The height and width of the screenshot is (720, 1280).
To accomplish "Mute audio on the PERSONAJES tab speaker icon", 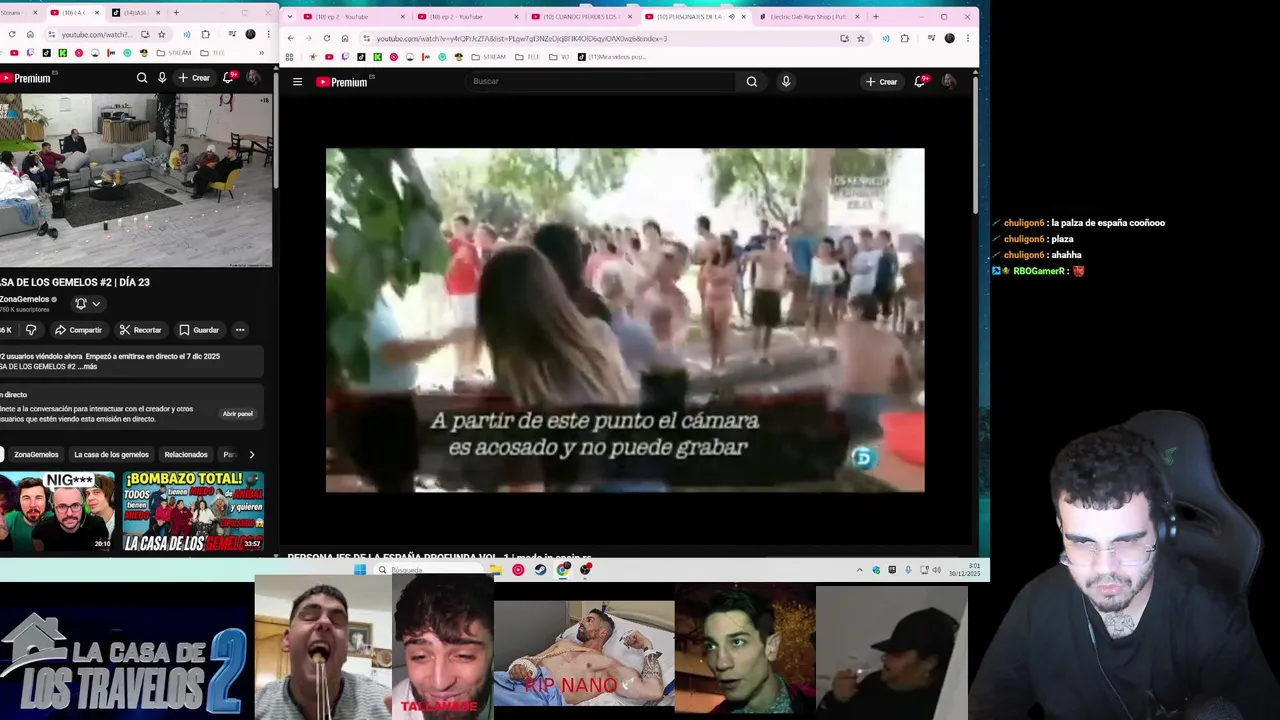I will [x=731, y=16].
